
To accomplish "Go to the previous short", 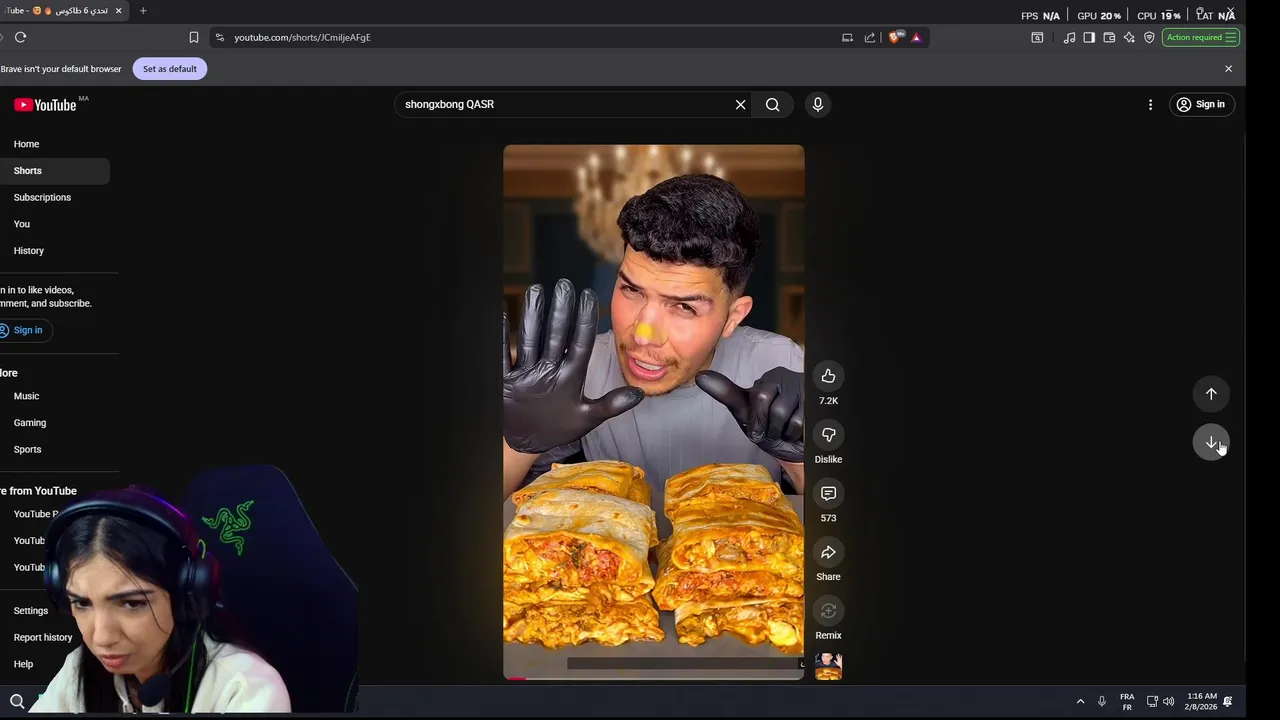I will click(x=1211, y=394).
